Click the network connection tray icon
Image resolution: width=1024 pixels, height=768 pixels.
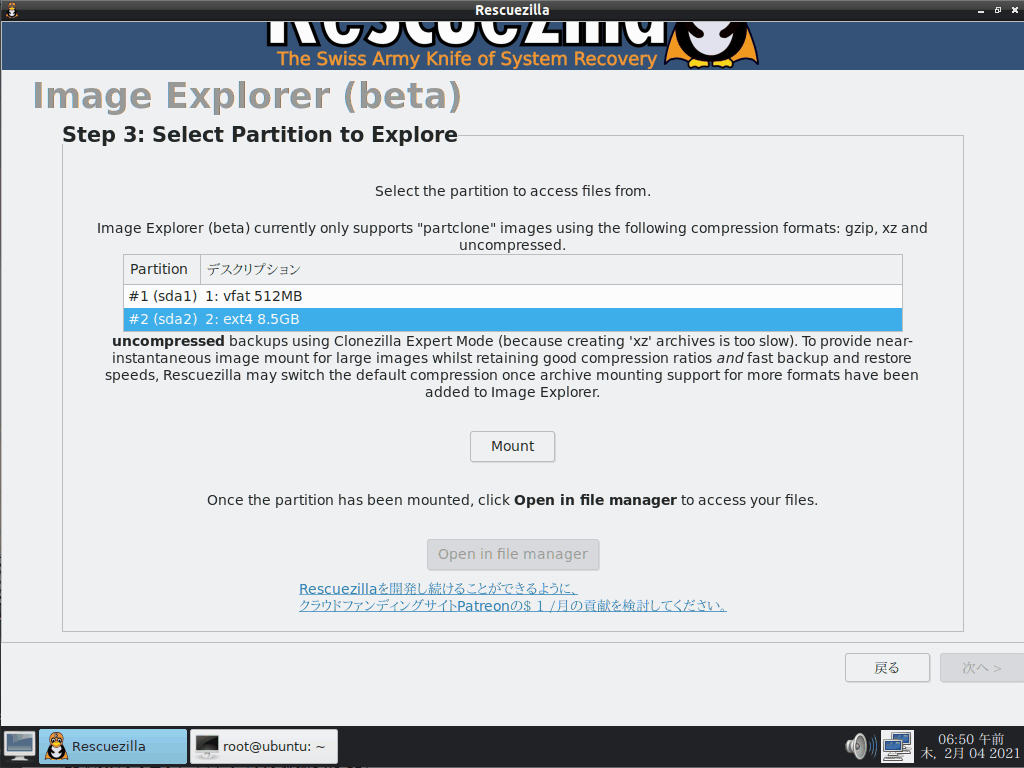897,746
